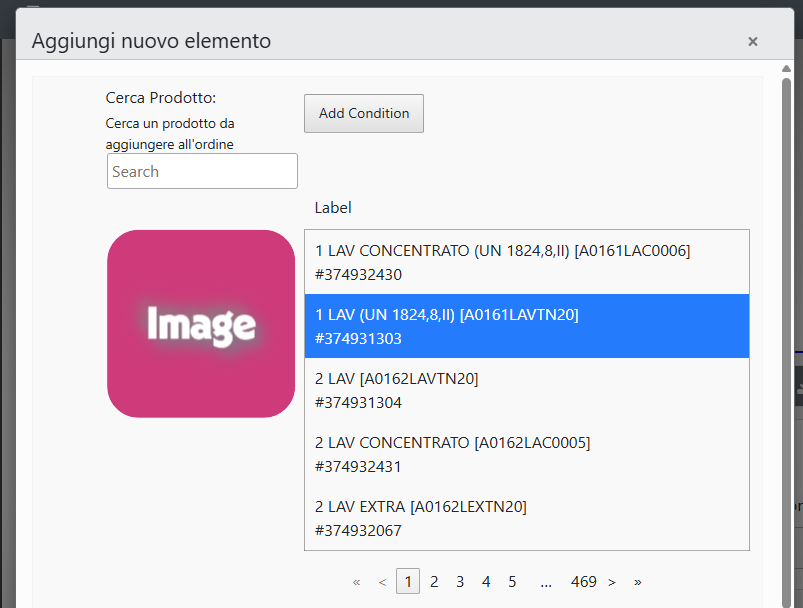This screenshot has height=608, width=803.
Task: Jump to page 3 of results
Action: point(460,582)
